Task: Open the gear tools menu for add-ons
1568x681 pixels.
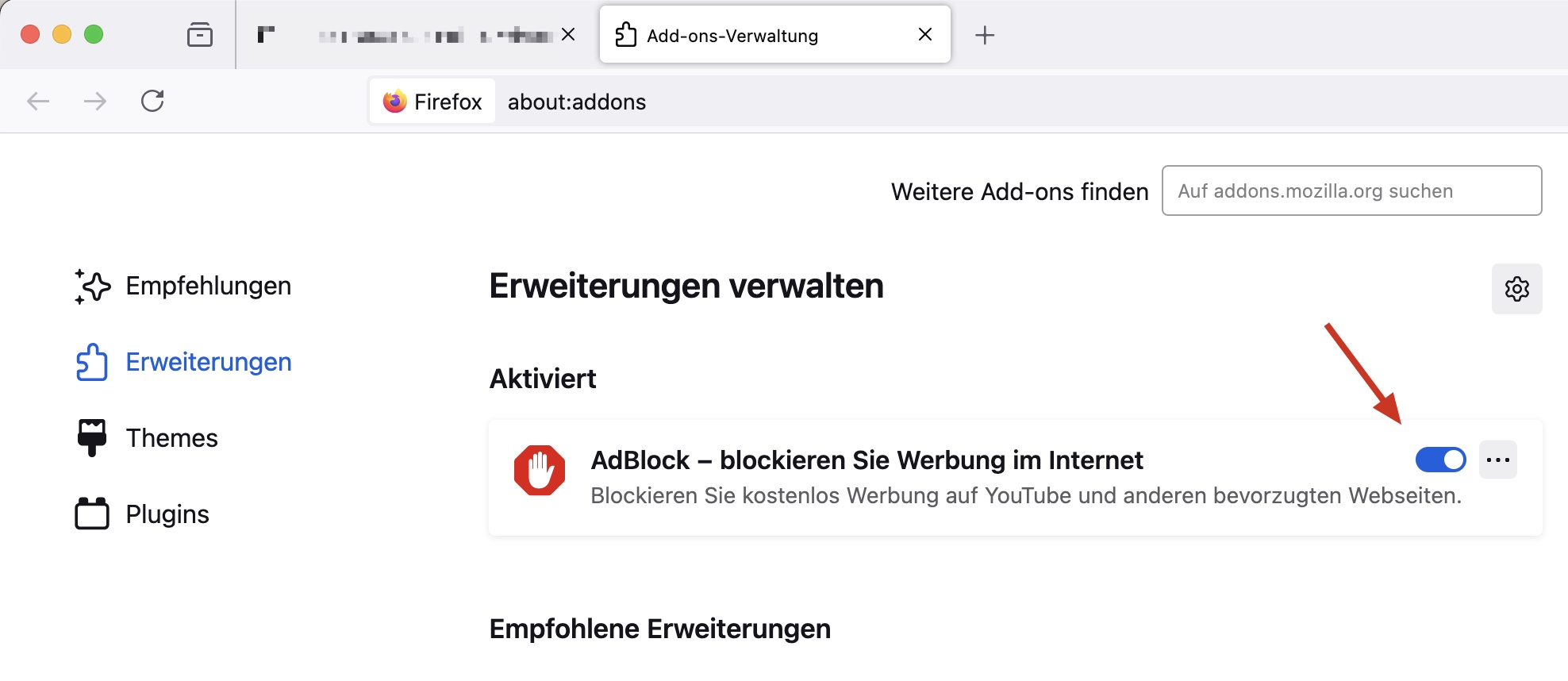Action: point(1516,289)
